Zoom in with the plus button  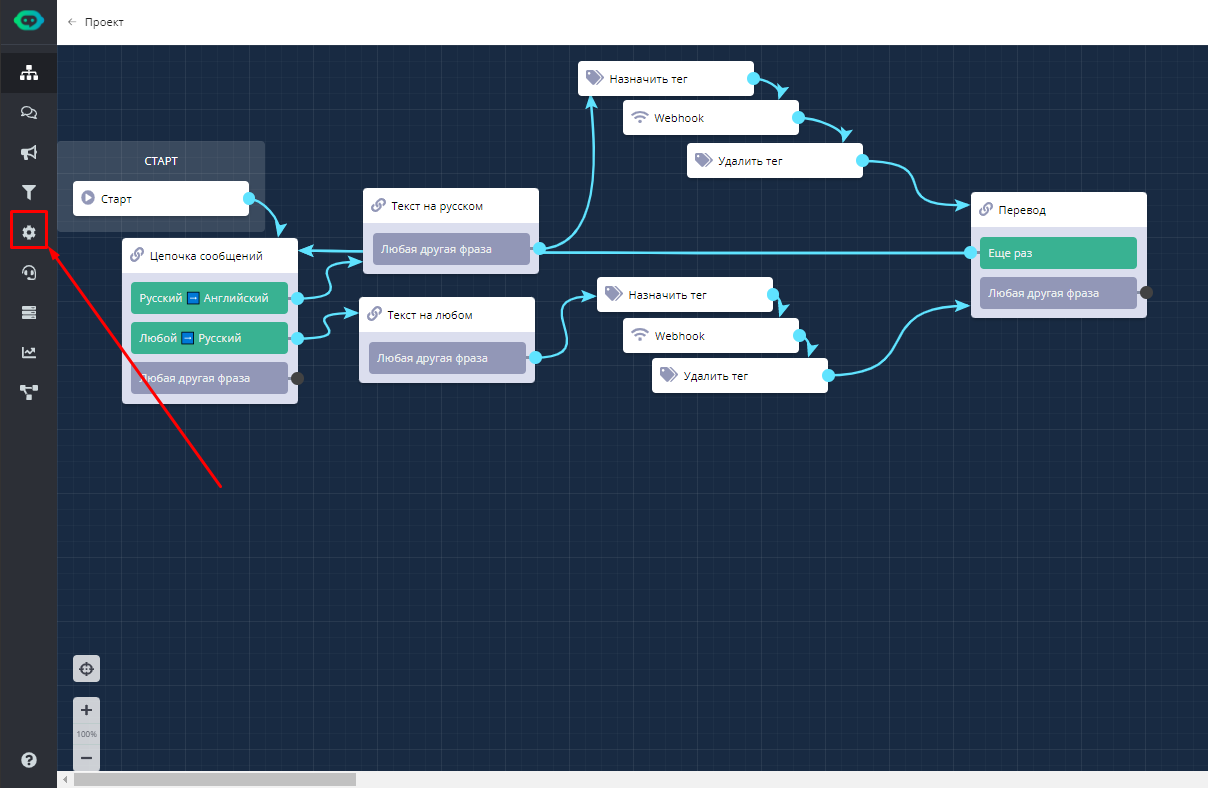[86, 710]
